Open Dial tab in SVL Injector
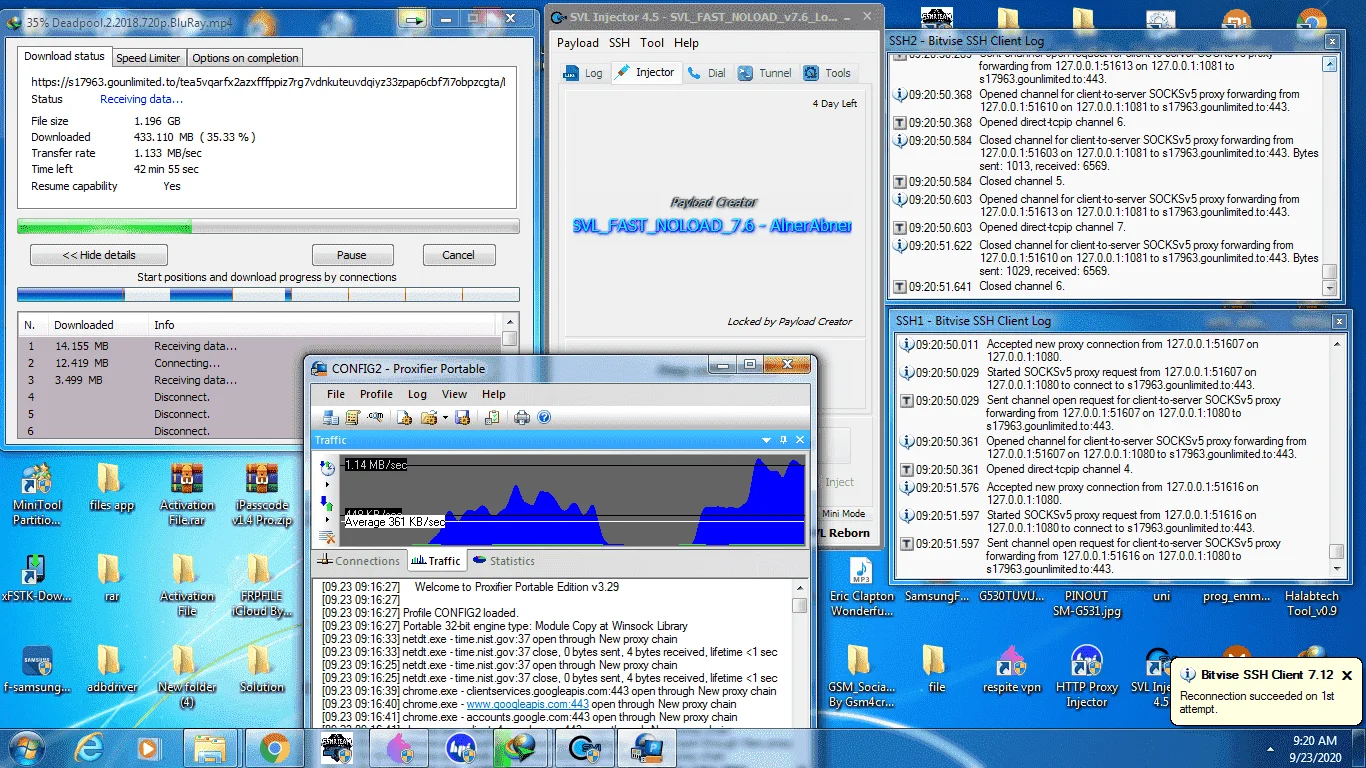 pos(707,73)
